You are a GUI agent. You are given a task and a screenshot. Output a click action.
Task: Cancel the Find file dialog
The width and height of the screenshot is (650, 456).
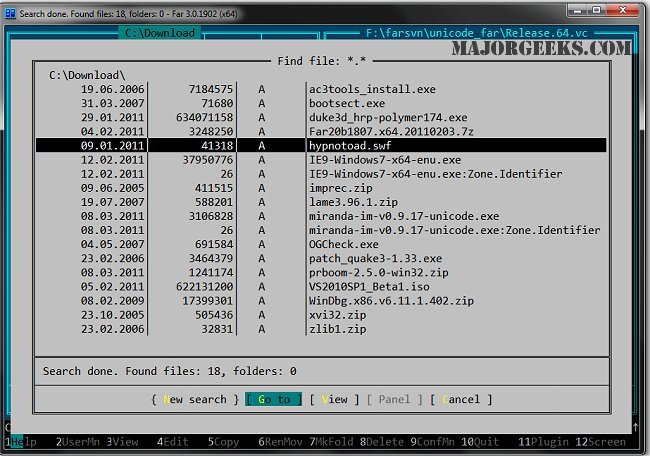click(461, 399)
